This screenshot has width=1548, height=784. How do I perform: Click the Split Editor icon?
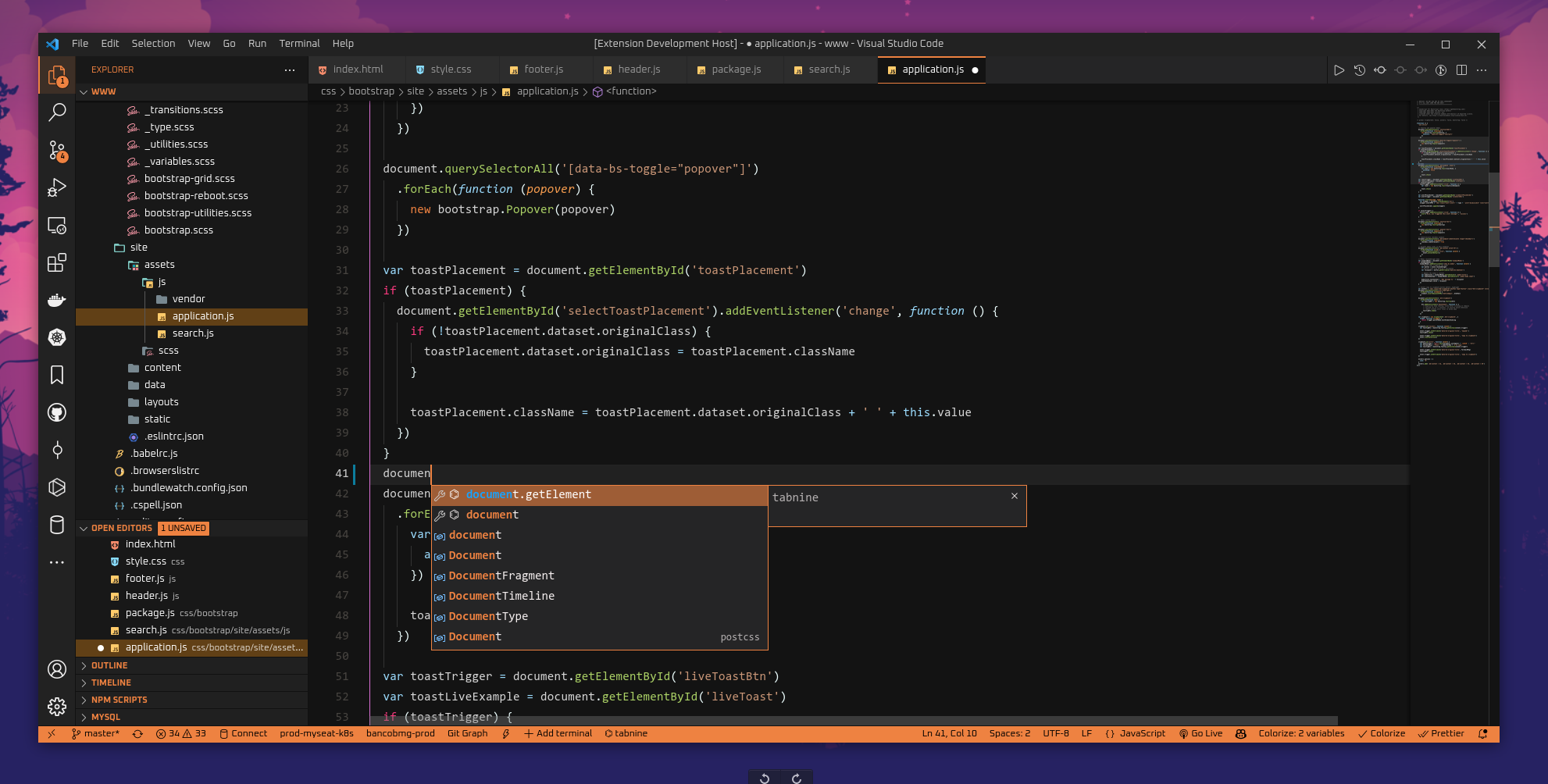[1461, 70]
